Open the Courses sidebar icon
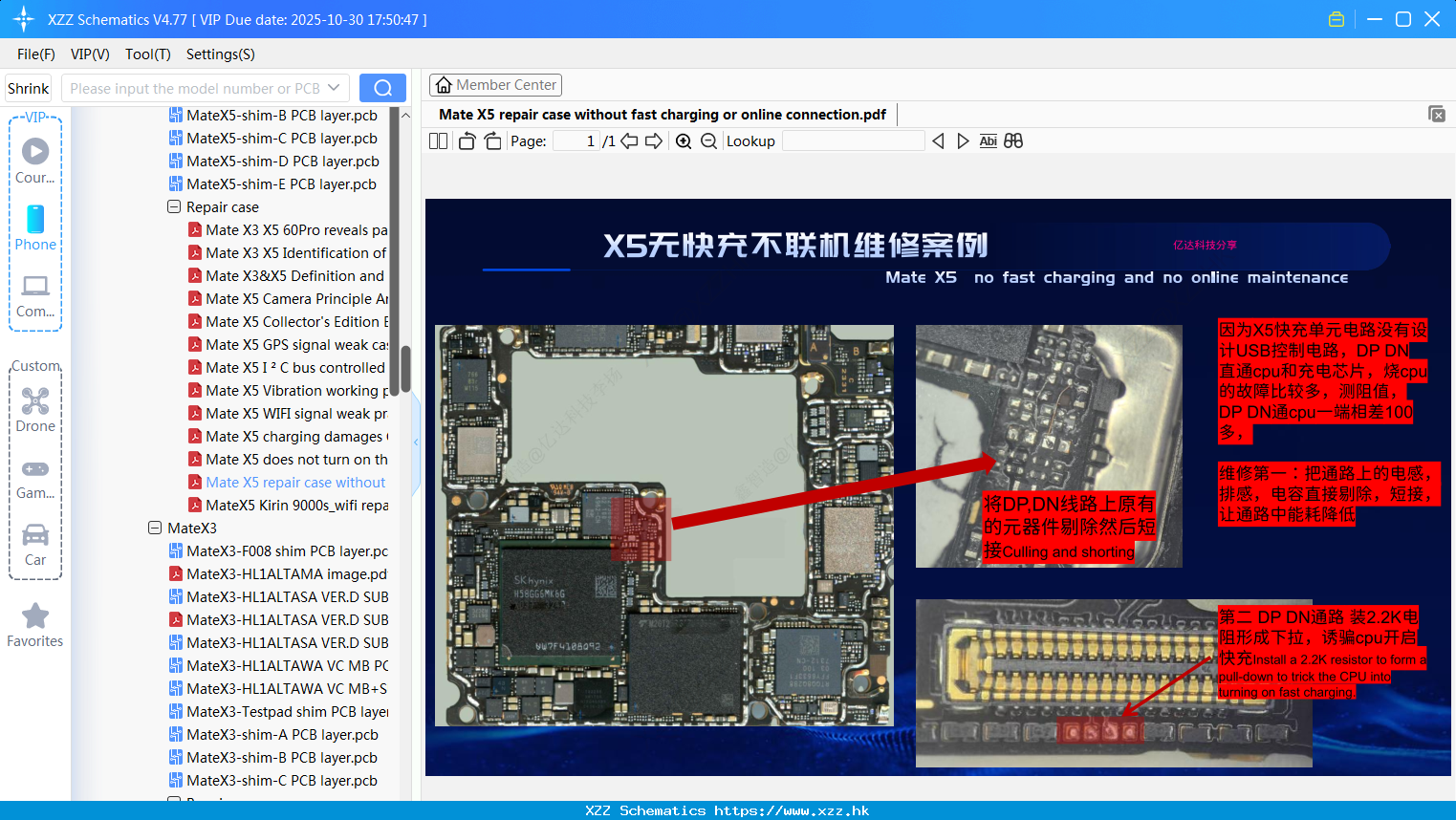 coord(35,161)
